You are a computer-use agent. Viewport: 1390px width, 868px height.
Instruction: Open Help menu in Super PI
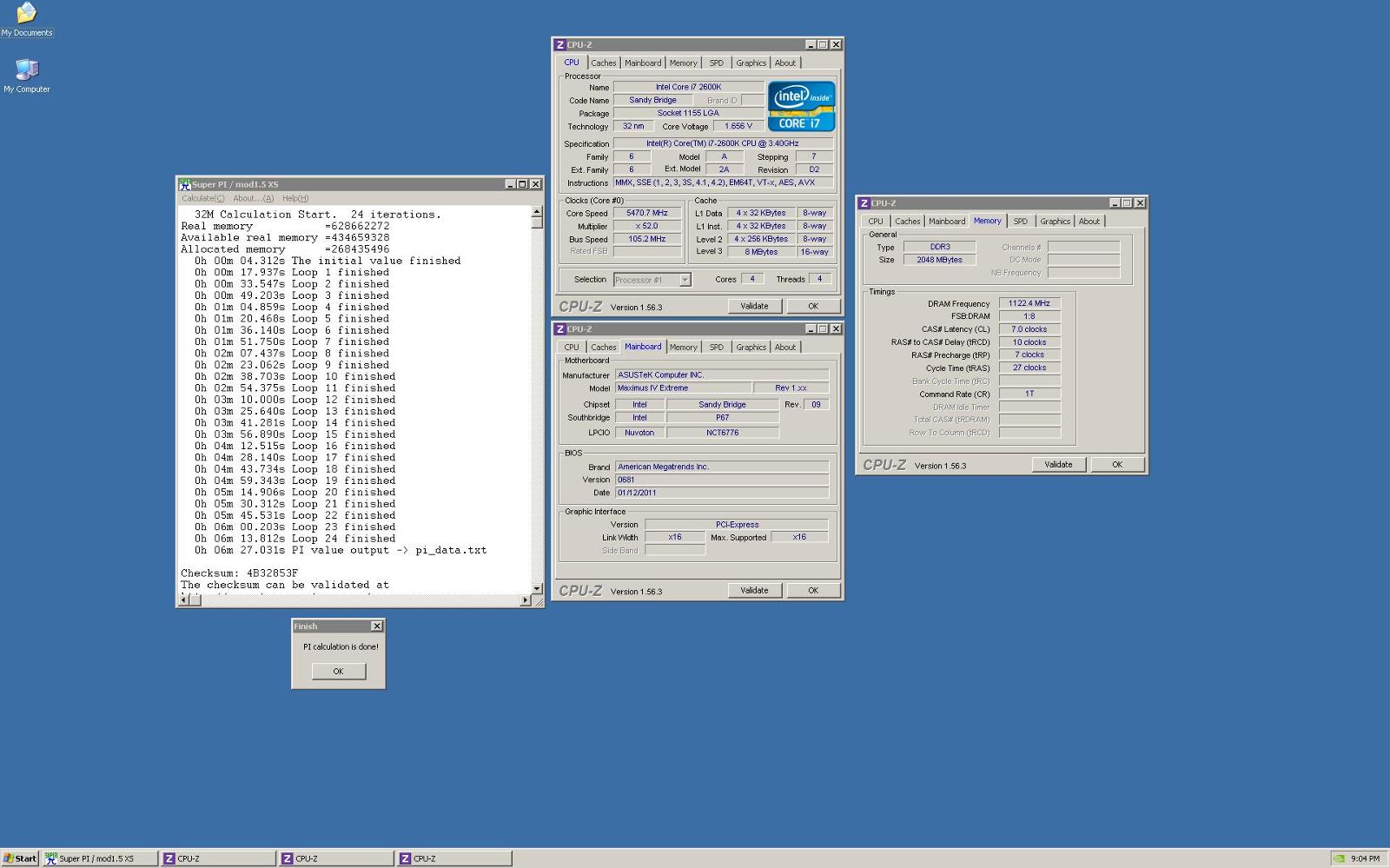tap(295, 198)
